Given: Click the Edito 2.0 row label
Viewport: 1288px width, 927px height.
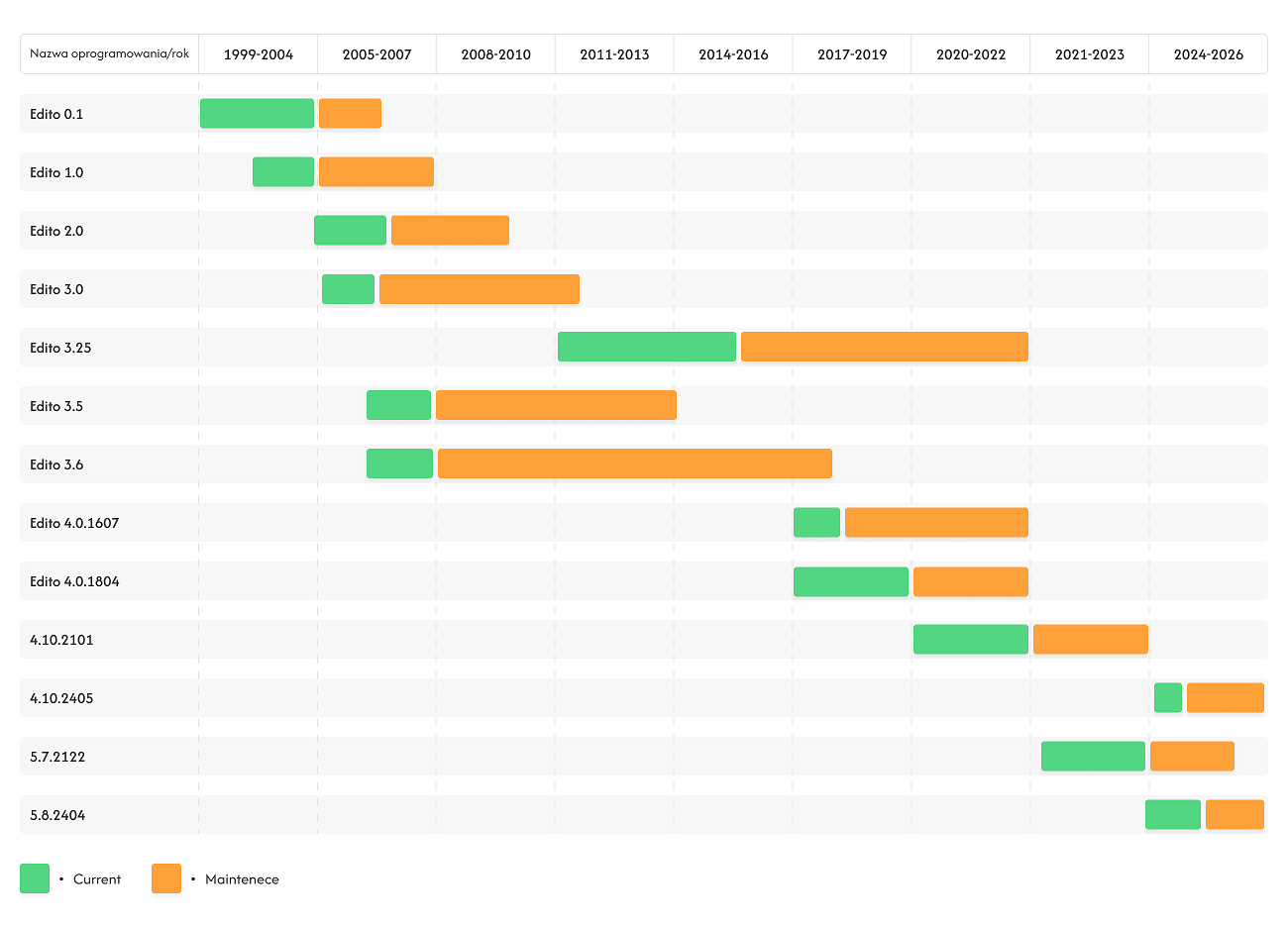Looking at the screenshot, I should pos(56,231).
